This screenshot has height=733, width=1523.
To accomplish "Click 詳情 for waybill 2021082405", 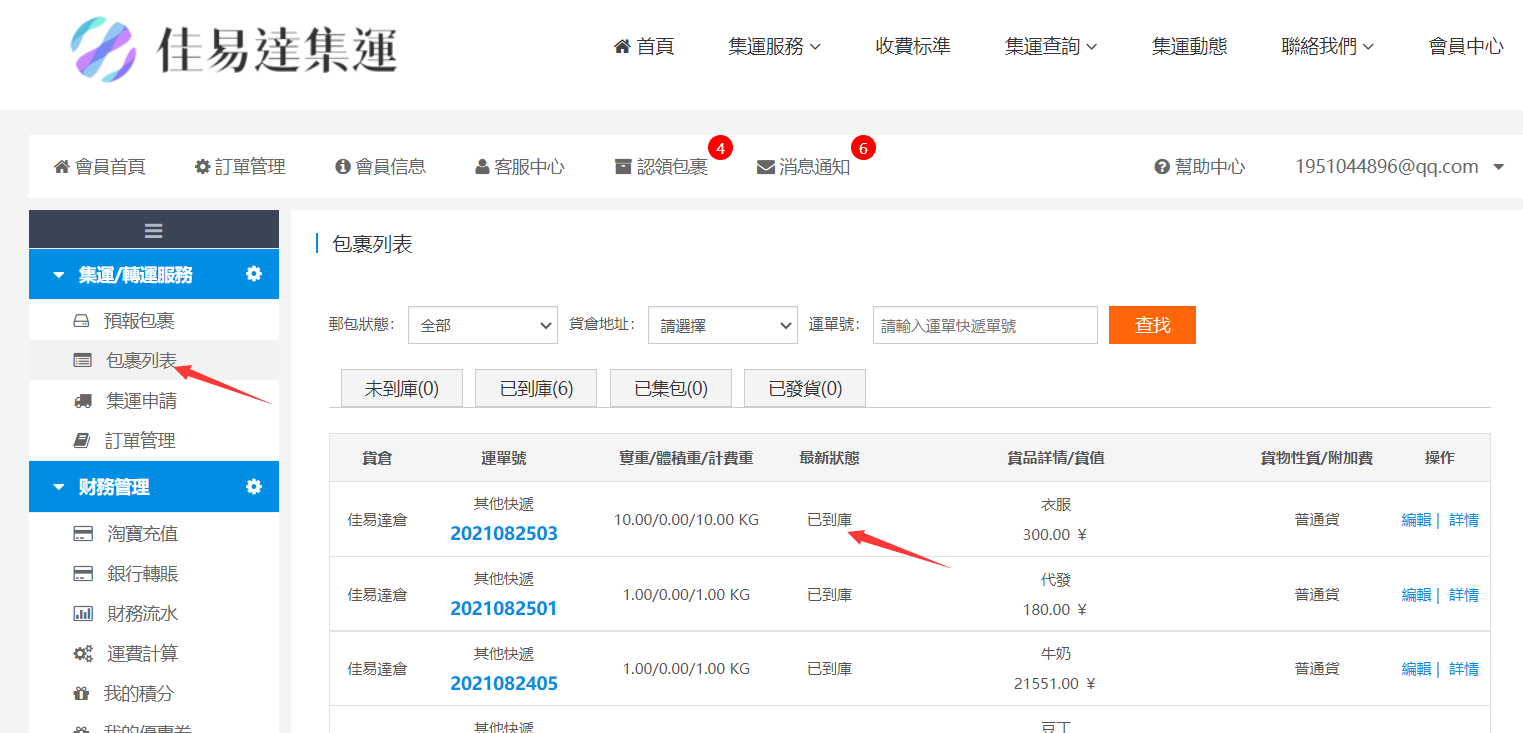I will pyautogui.click(x=1464, y=669).
